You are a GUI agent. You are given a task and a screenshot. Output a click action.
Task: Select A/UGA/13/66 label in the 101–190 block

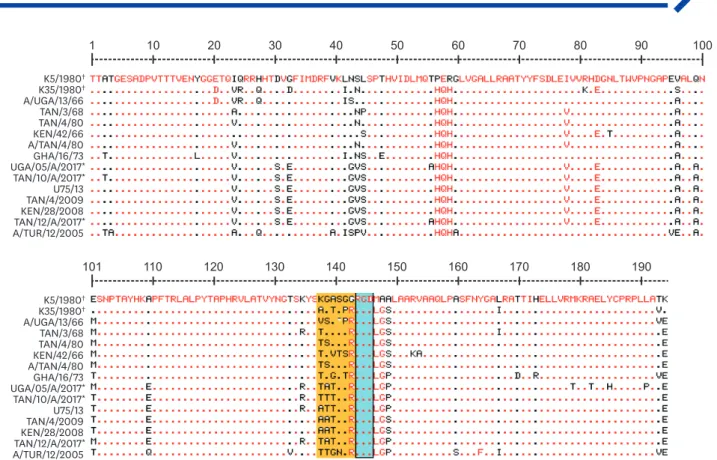pos(54,322)
